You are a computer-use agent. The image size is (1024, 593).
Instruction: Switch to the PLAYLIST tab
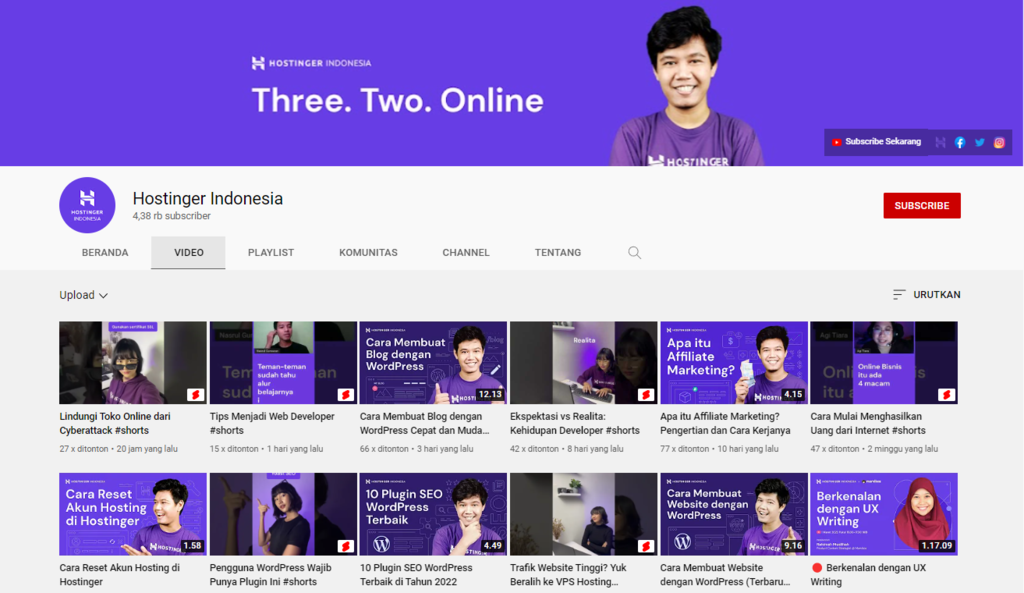pyautogui.click(x=270, y=252)
